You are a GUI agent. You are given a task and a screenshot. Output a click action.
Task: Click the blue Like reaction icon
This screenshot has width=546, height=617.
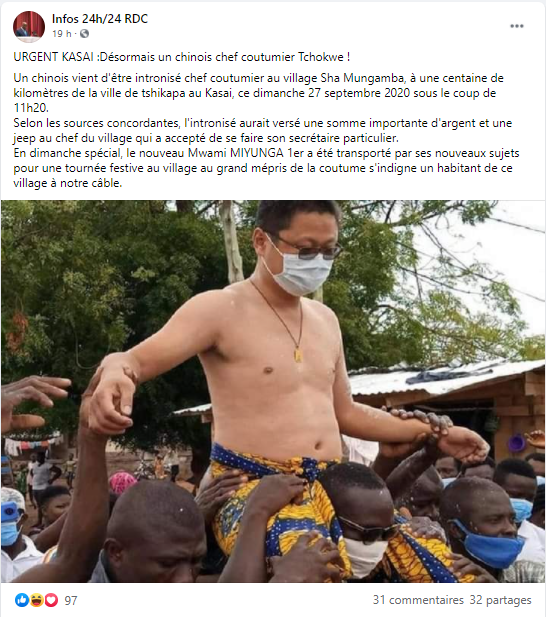(x=22, y=600)
